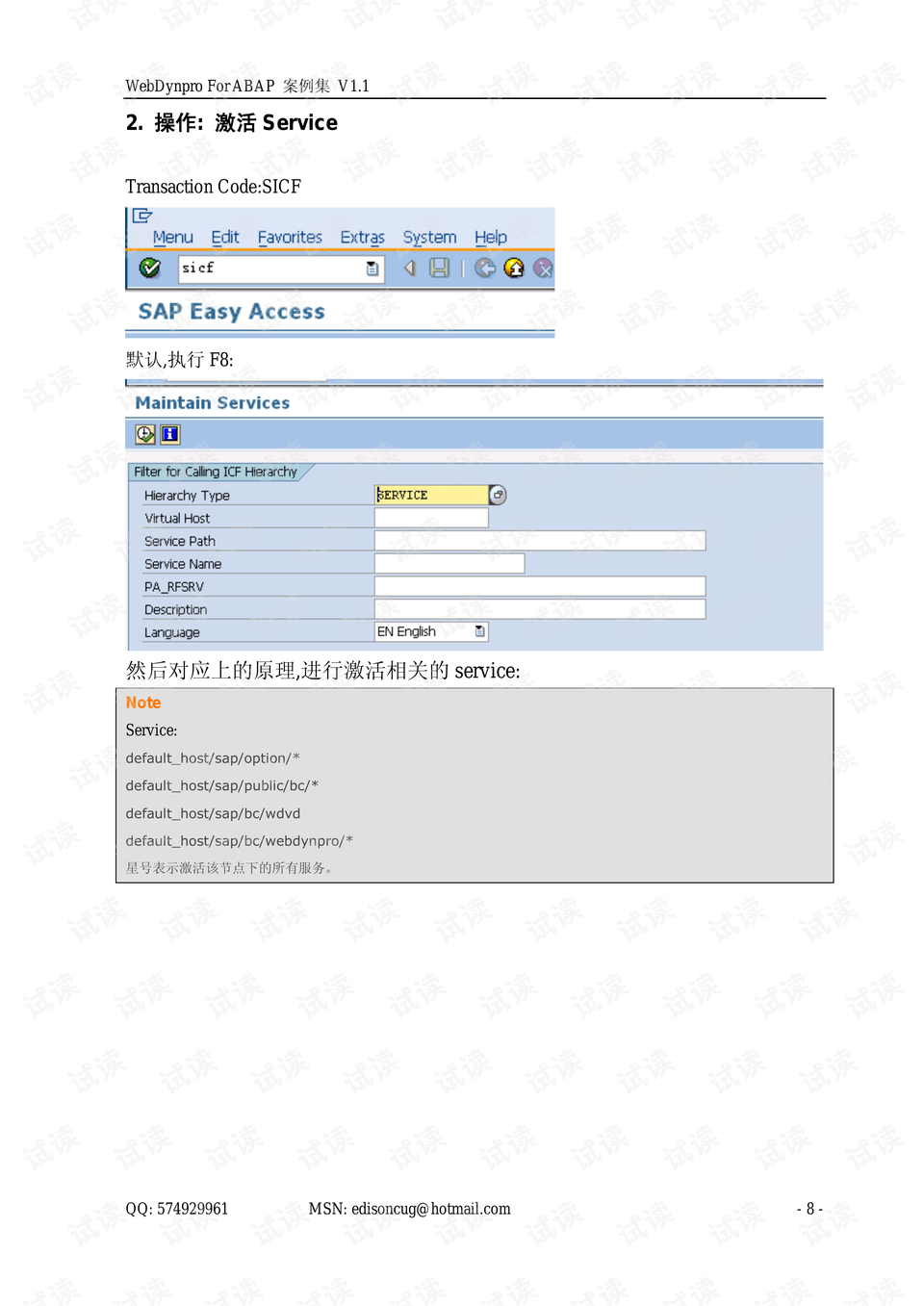Click the Language label
924x1306 pixels.
click(172, 632)
